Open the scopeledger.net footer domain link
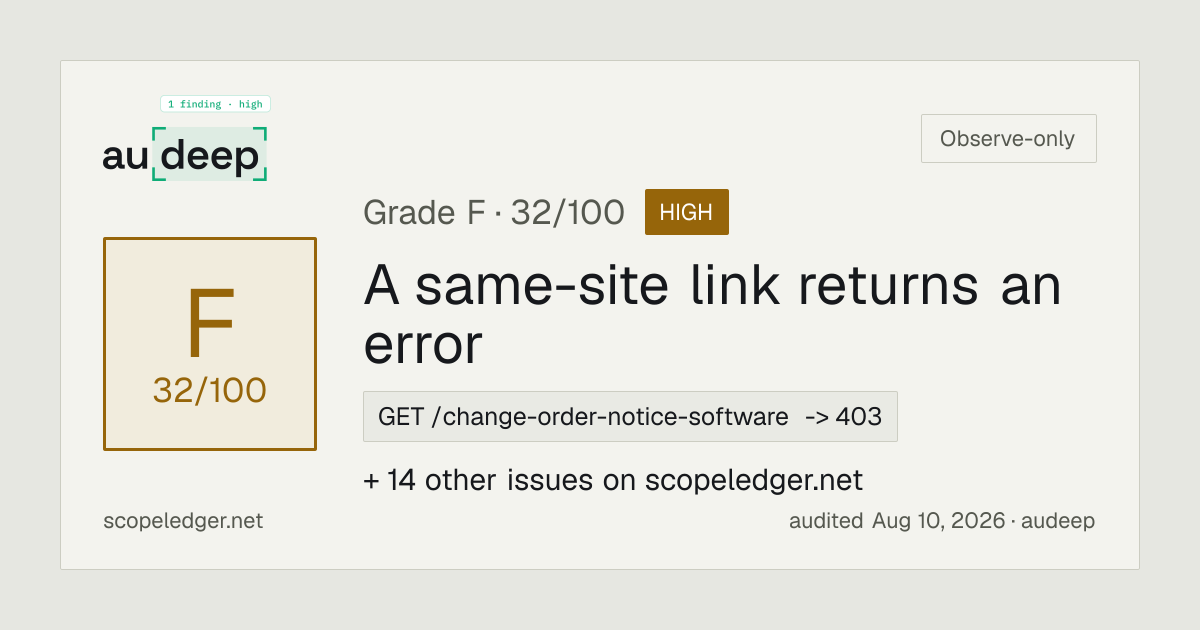The width and height of the screenshot is (1200, 630). coord(183,521)
